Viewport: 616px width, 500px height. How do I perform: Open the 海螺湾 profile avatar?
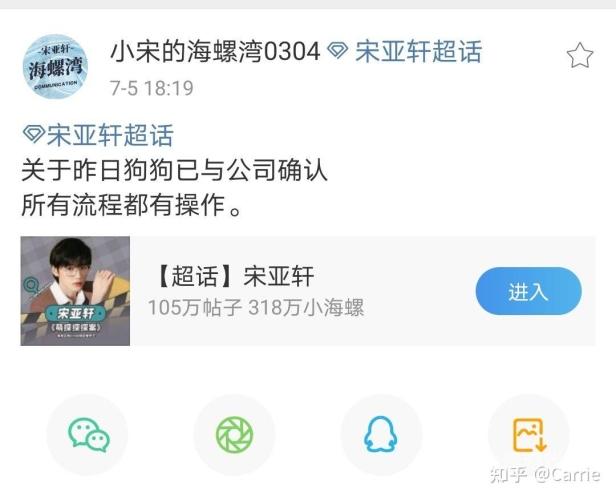pyautogui.click(x=55, y=66)
